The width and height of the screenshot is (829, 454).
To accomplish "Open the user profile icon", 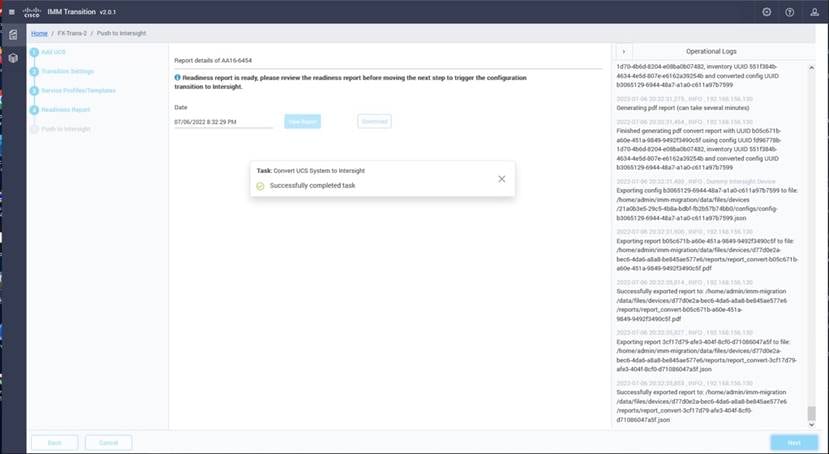I will 814,12.
